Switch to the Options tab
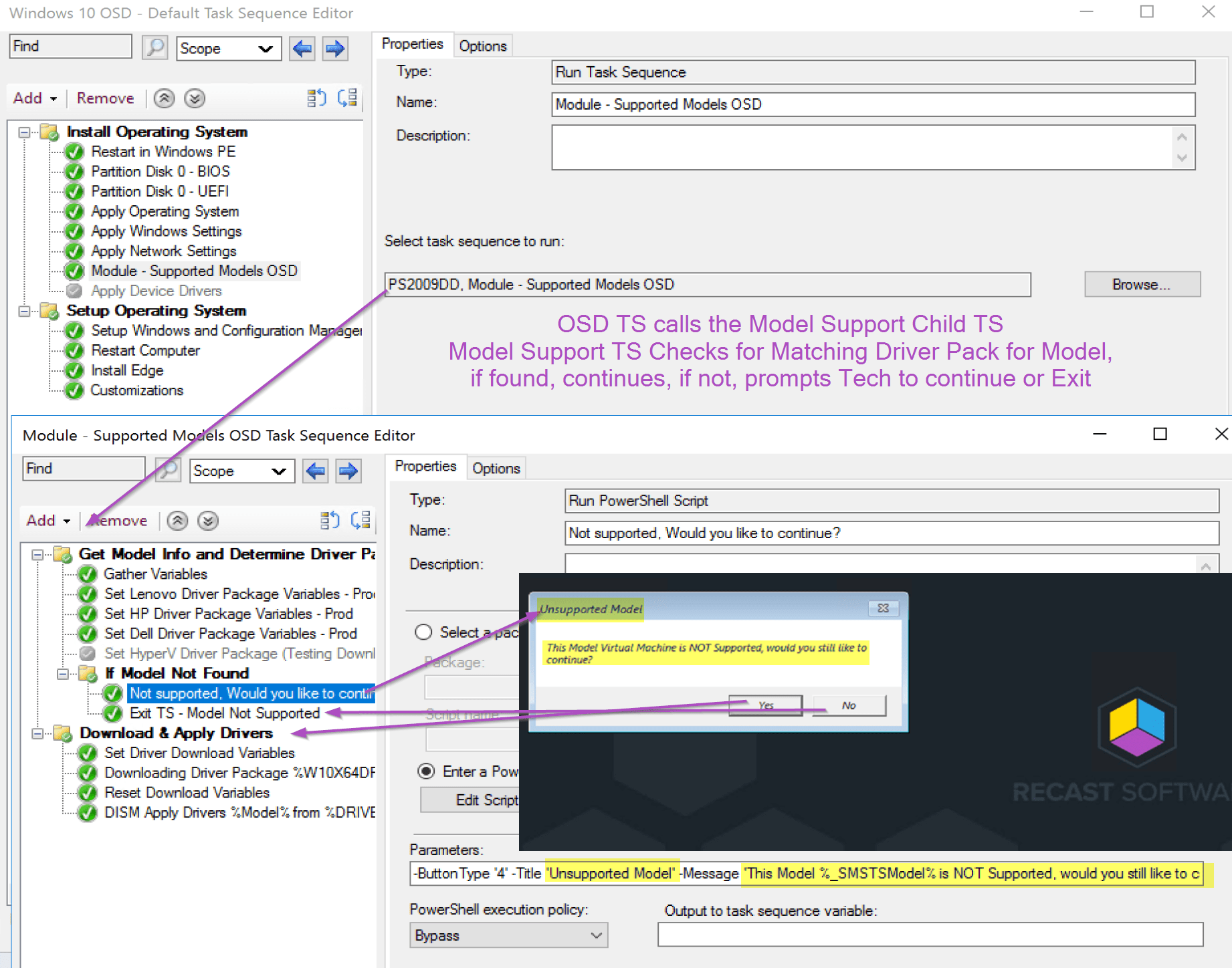 tap(483, 45)
